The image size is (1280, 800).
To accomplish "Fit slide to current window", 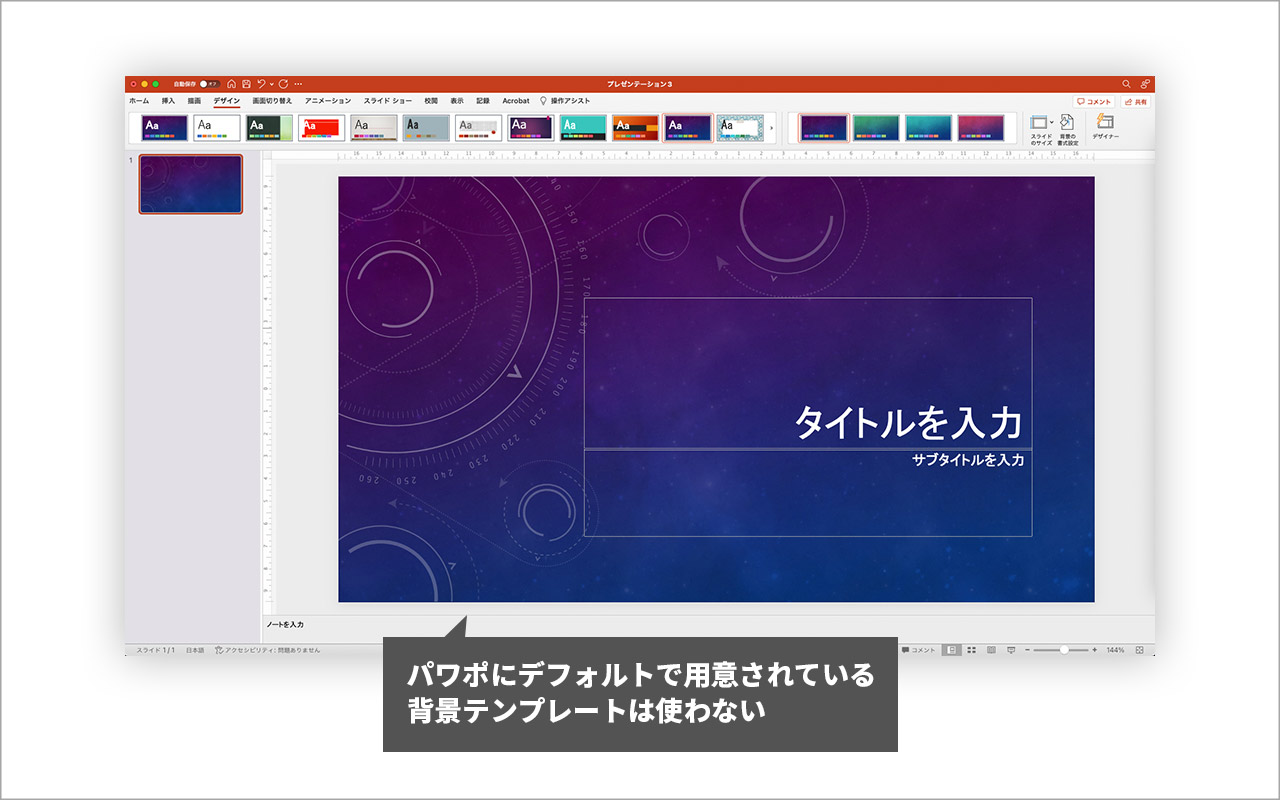I will click(1139, 650).
